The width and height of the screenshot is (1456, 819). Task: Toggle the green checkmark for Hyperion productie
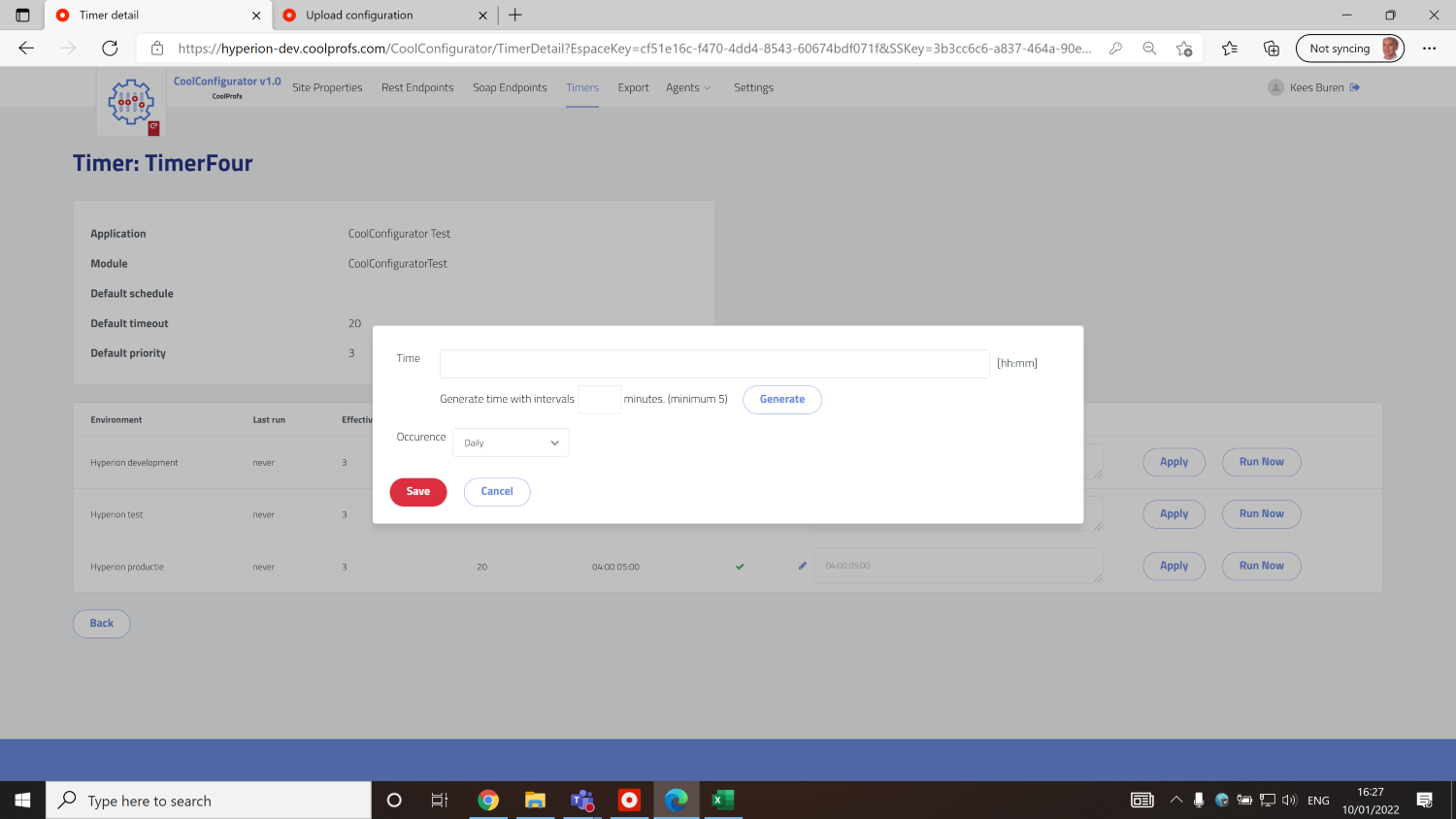pos(740,566)
